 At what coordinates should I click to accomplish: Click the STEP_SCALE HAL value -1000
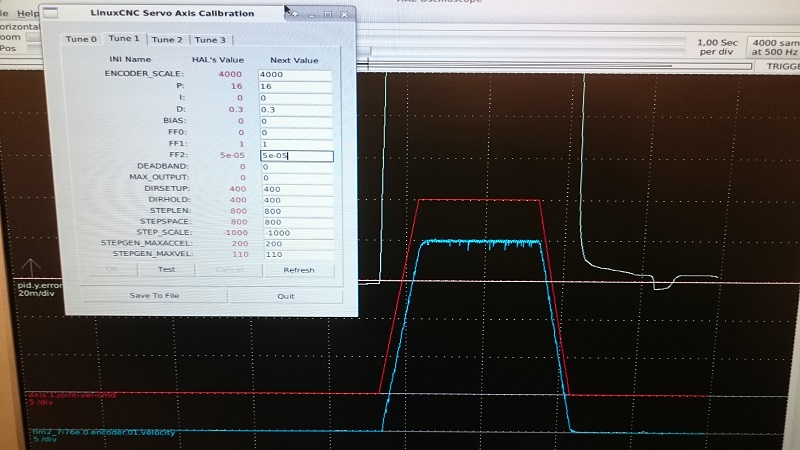(x=235, y=233)
